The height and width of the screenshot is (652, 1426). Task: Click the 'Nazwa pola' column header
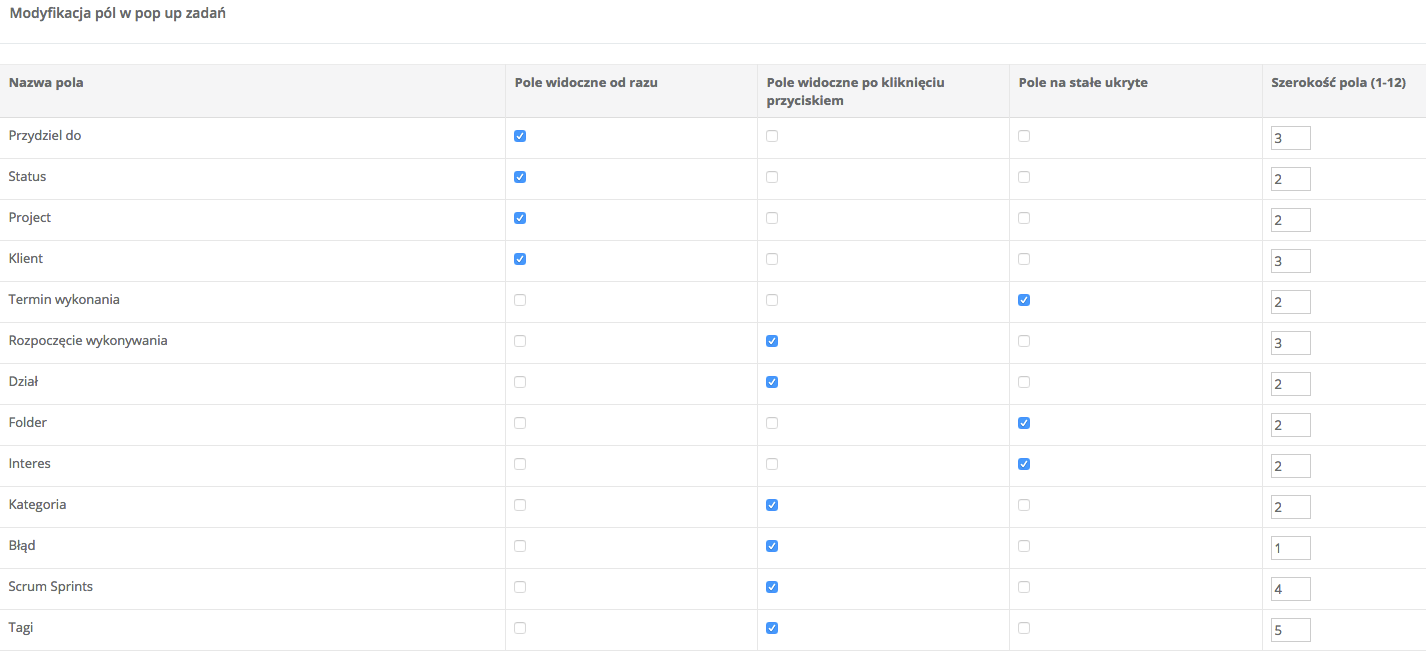click(x=46, y=83)
